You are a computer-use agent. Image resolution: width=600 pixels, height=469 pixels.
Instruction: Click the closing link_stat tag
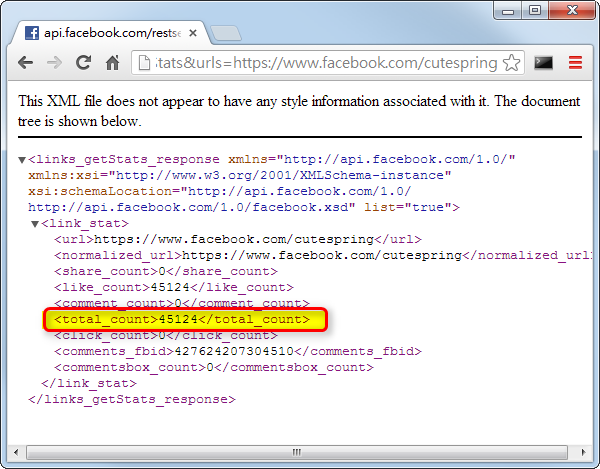point(89,384)
